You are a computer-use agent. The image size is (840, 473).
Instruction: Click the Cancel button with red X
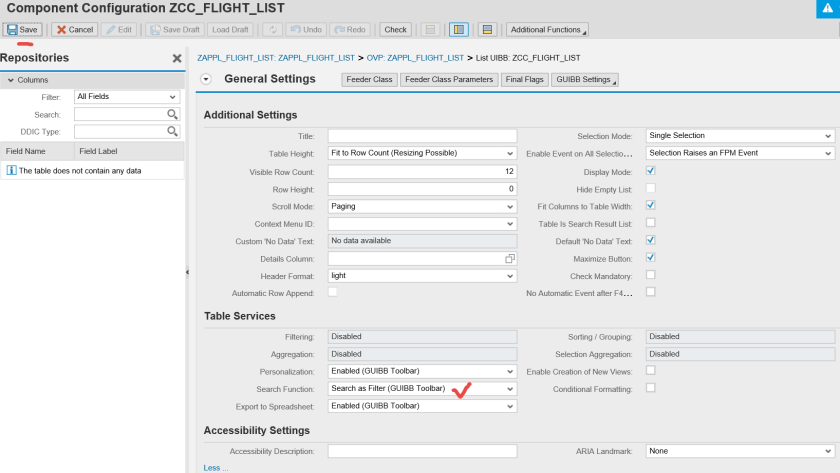point(74,30)
